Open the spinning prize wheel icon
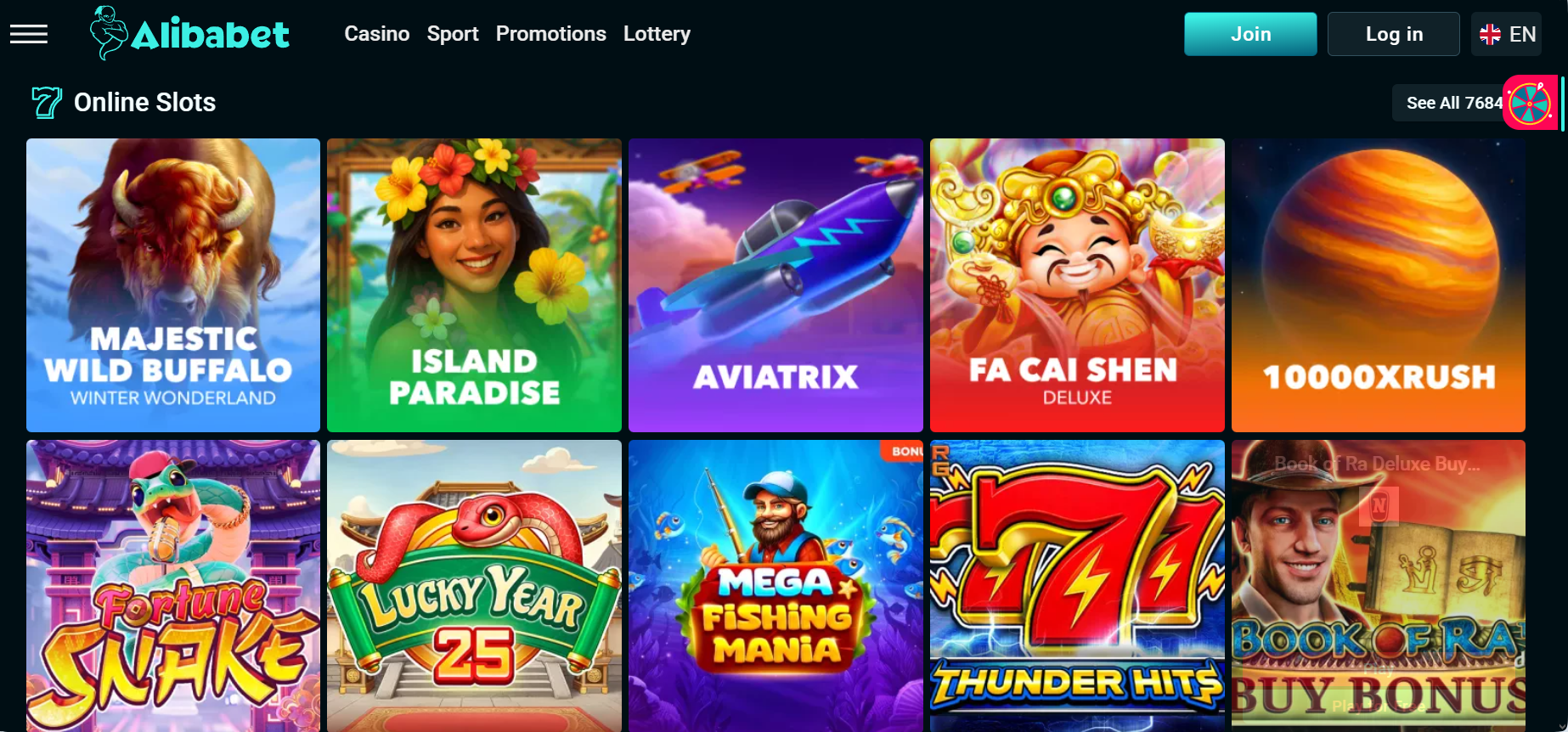Viewport: 1568px width, 732px height. click(x=1530, y=103)
